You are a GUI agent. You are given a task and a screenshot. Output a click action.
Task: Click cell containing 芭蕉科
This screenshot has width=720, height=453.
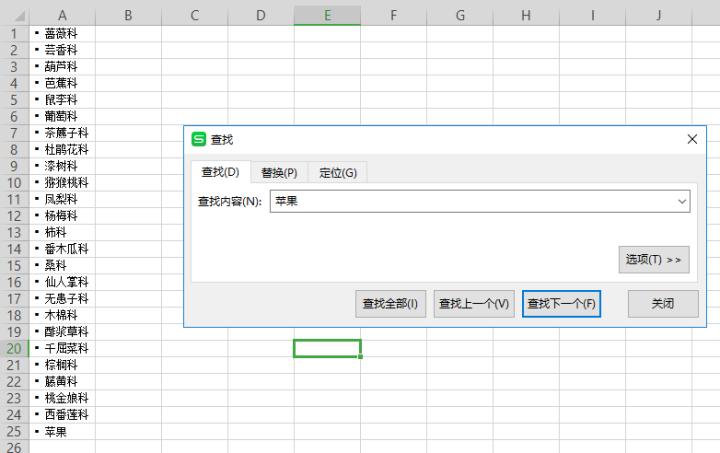click(x=62, y=83)
